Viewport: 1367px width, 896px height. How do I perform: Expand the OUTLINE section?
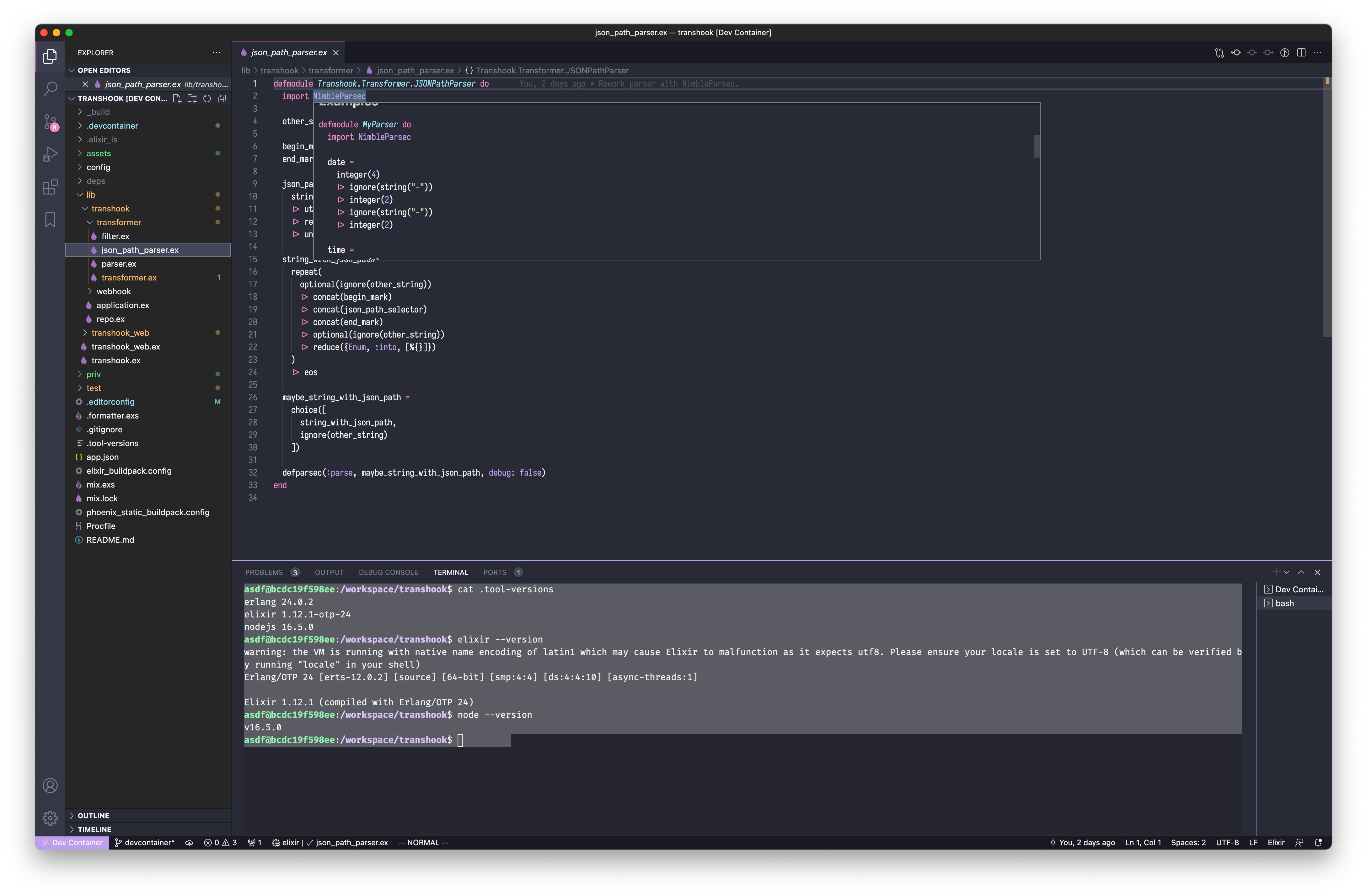coord(93,815)
